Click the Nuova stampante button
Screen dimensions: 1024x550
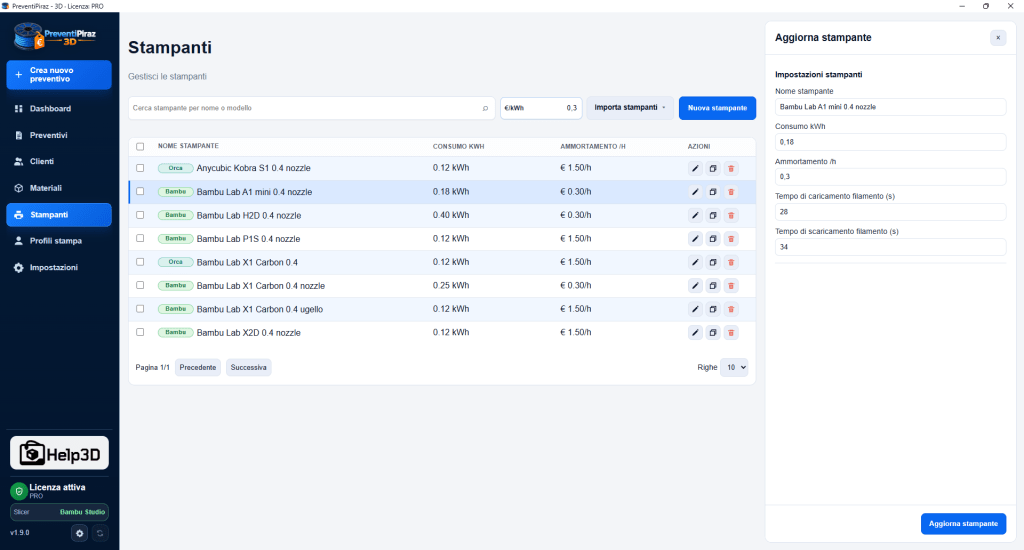tap(717, 108)
